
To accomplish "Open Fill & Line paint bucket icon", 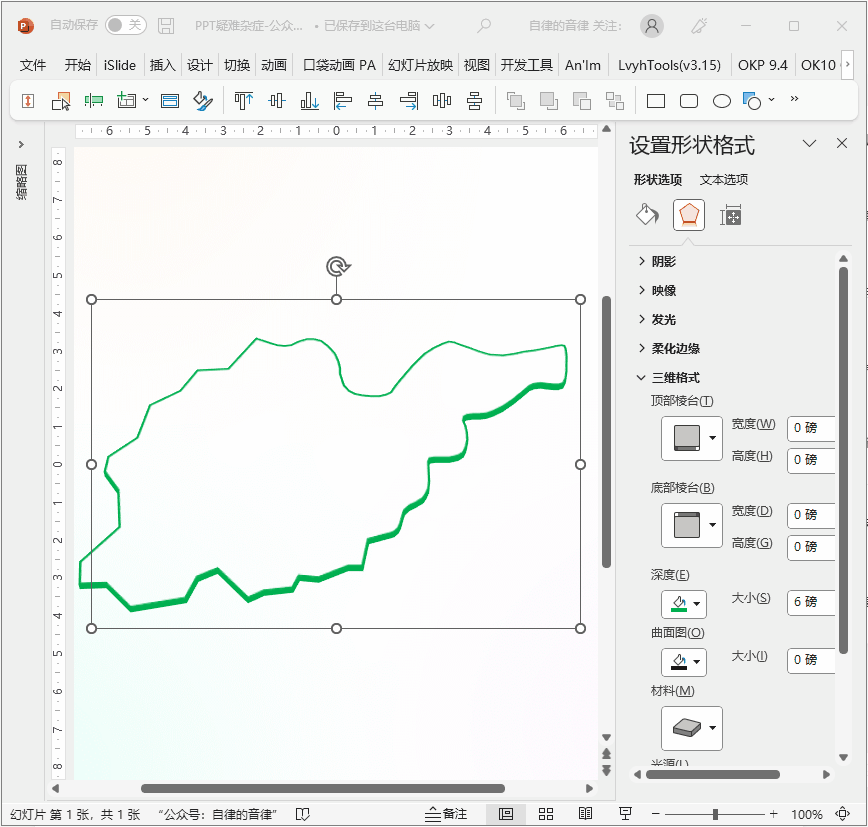I will tap(647, 215).
